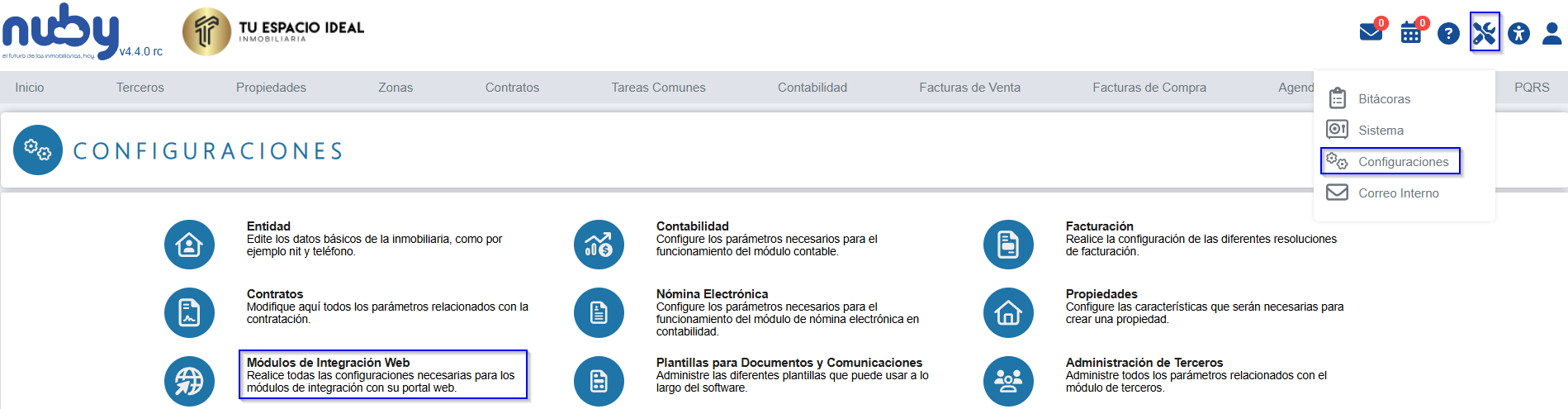
Task: Open the calendar notifications icon
Action: [1411, 33]
